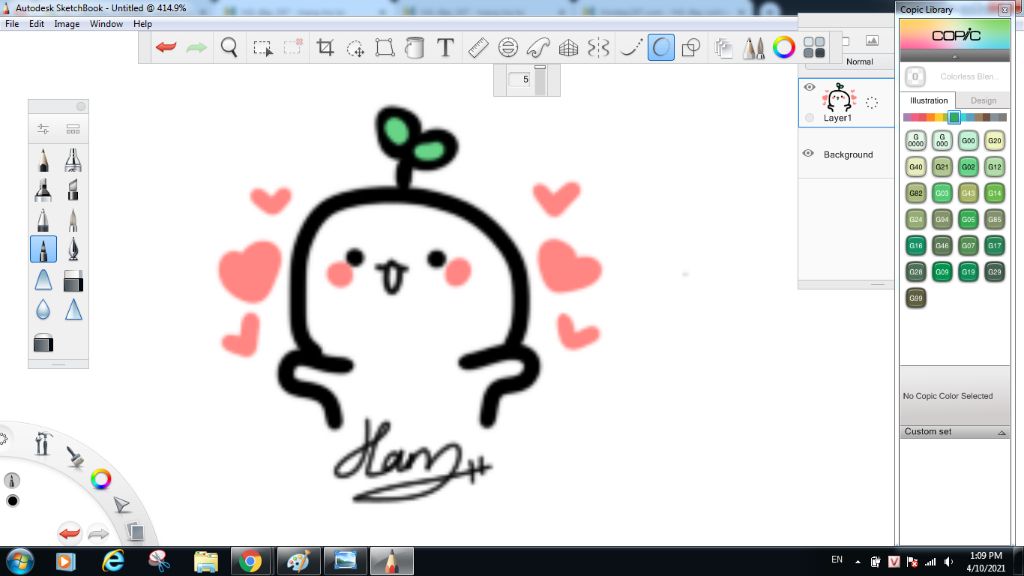1024x576 pixels.
Task: Open the Edit menu
Action: pos(37,24)
